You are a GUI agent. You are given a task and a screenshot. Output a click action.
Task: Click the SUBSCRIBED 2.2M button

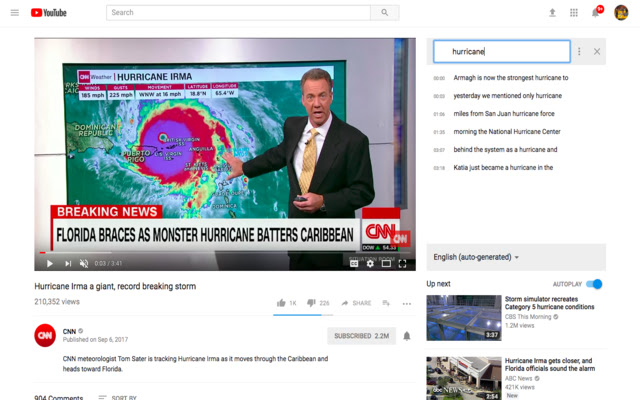click(x=362, y=336)
